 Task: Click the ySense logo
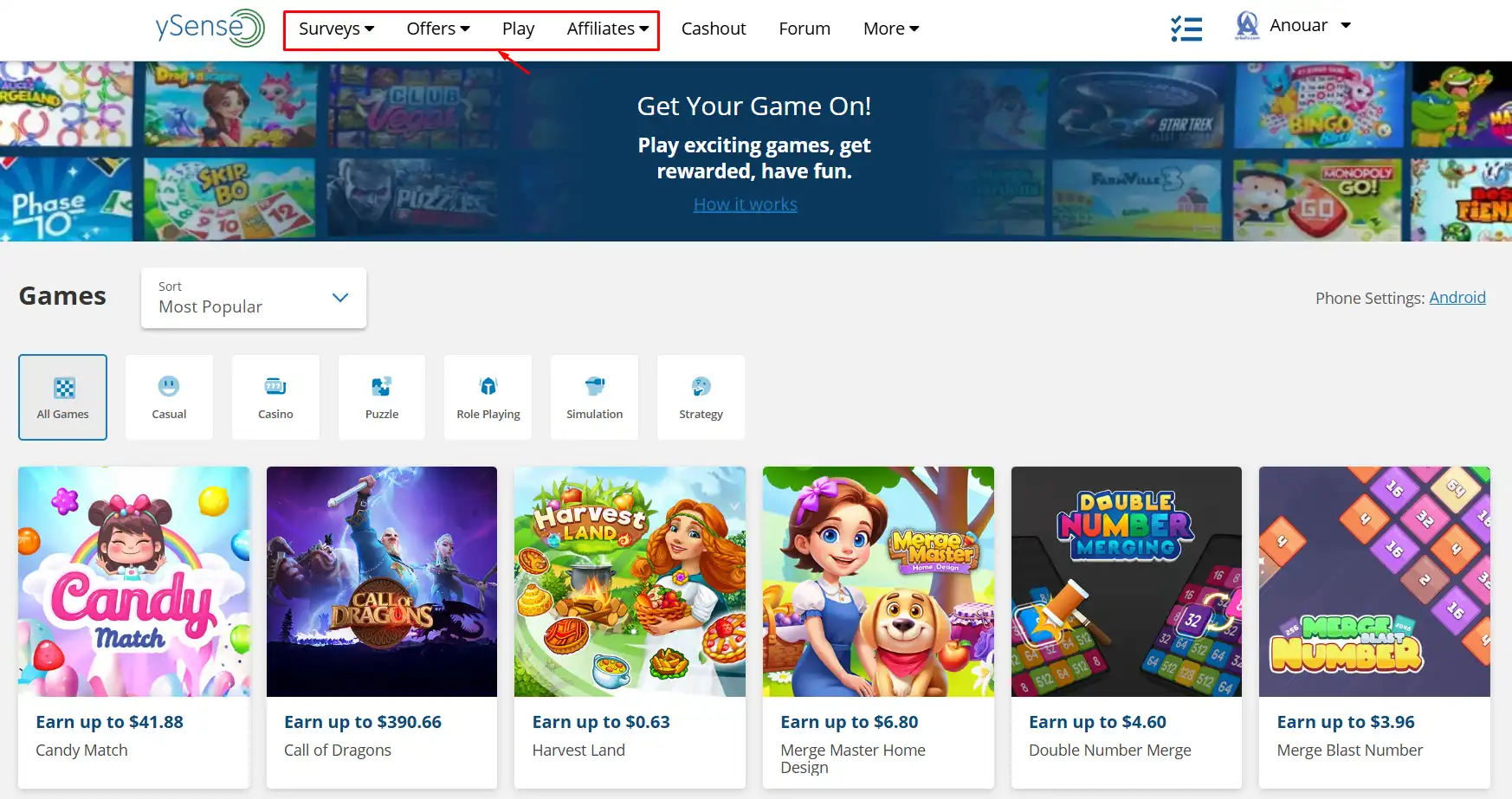(x=210, y=28)
